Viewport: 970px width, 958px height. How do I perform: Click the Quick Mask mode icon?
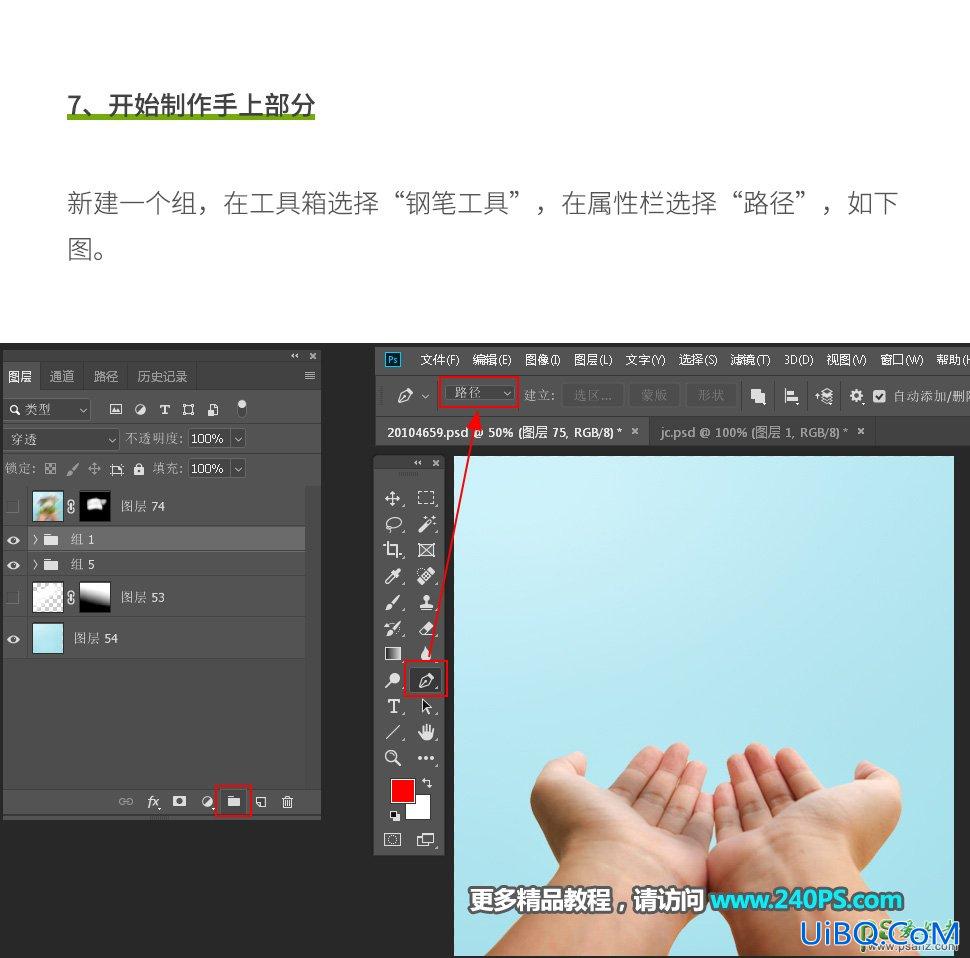pyautogui.click(x=392, y=839)
